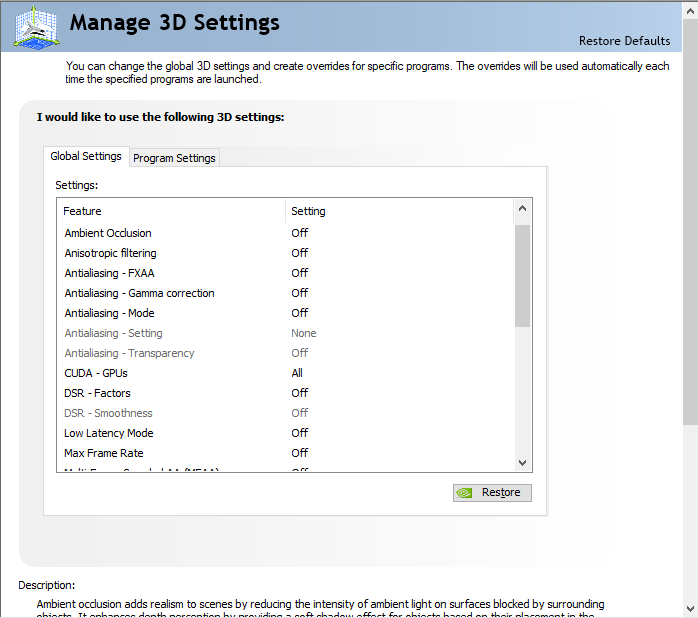Select the Ambient Occlusion row
Viewport: 698px width, 618px height.
click(285, 233)
